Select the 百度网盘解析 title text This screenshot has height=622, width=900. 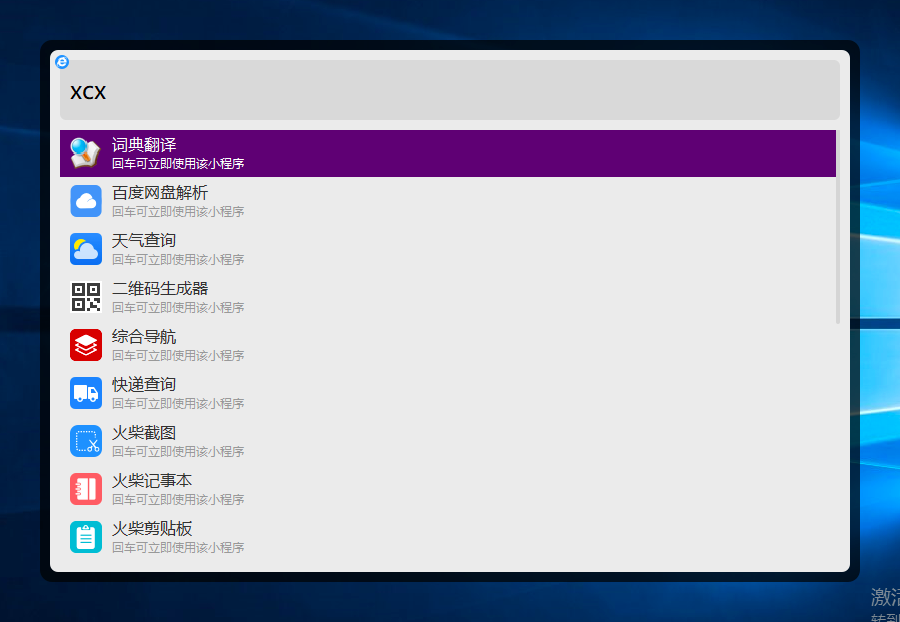click(x=160, y=193)
